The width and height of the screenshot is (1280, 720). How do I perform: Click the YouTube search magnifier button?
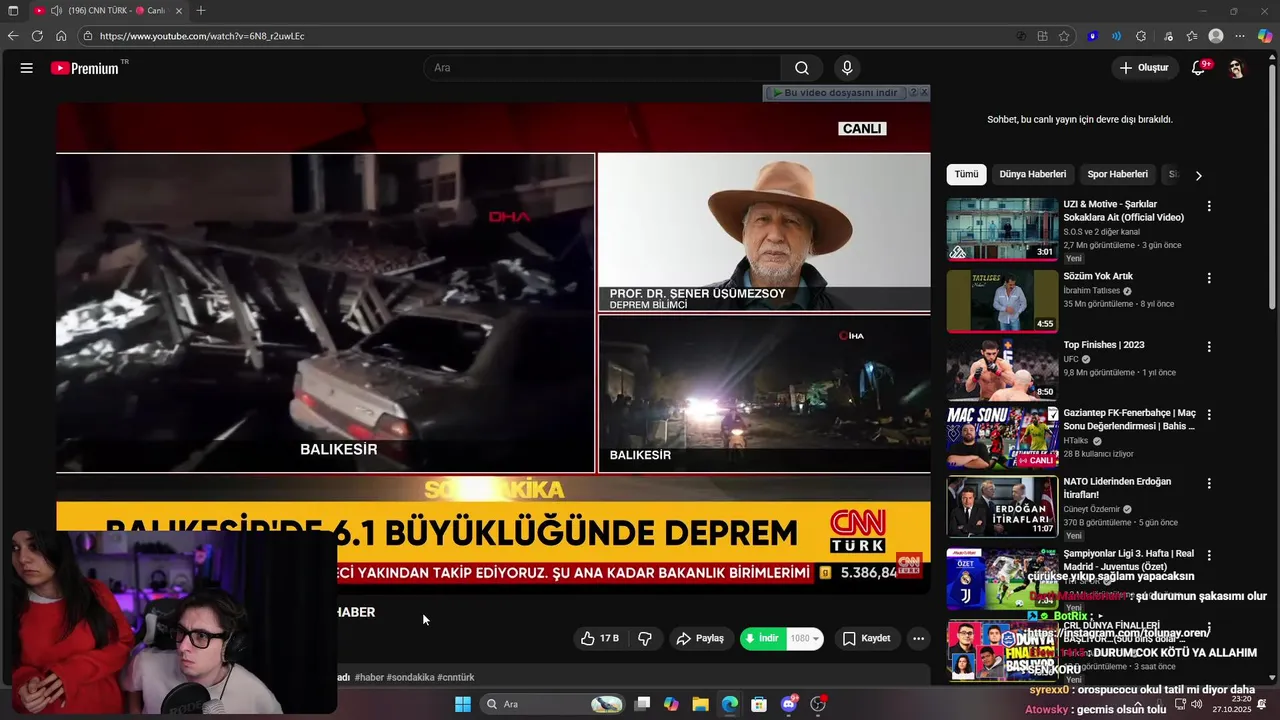point(802,68)
